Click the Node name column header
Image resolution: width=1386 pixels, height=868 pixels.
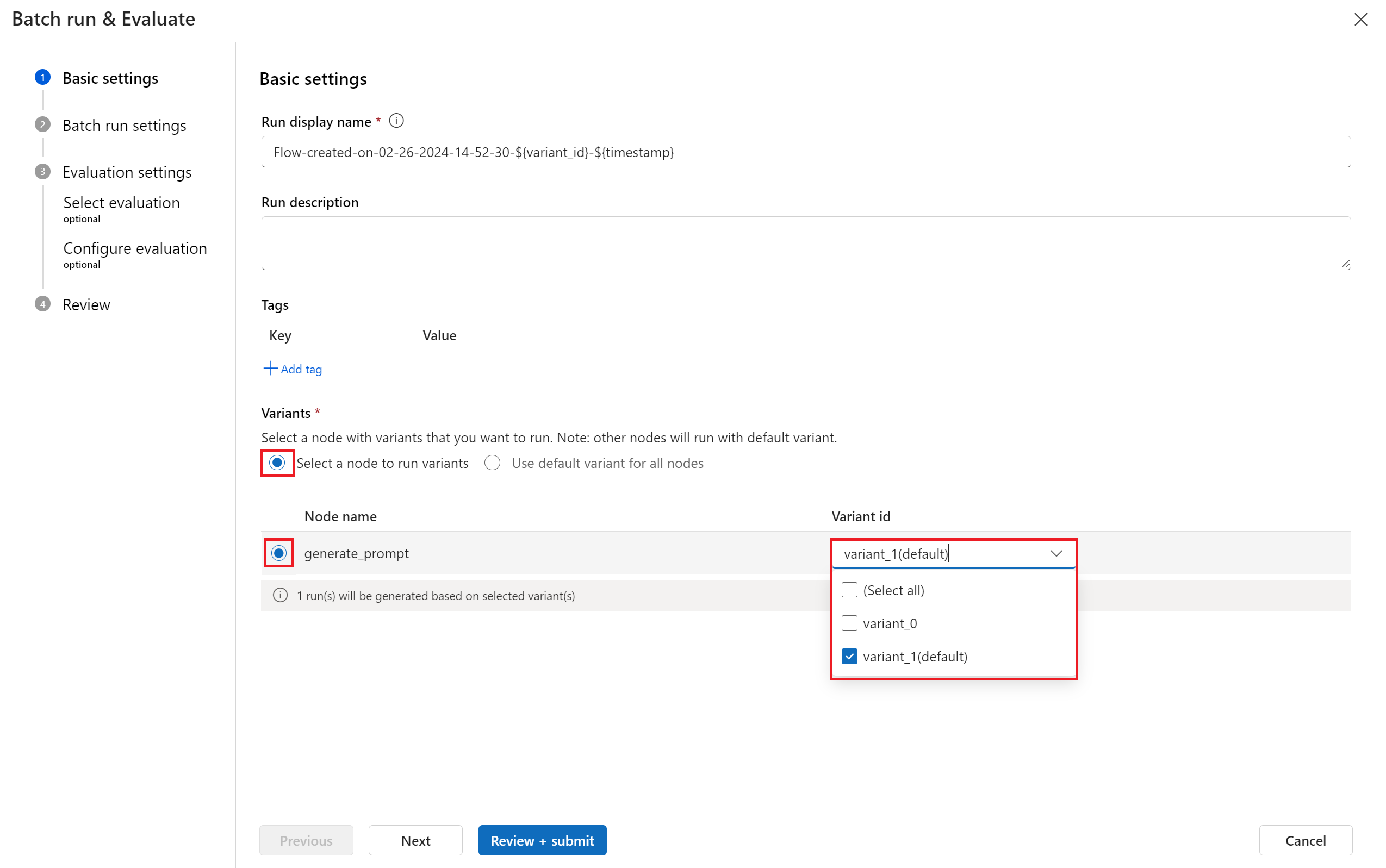click(x=340, y=516)
